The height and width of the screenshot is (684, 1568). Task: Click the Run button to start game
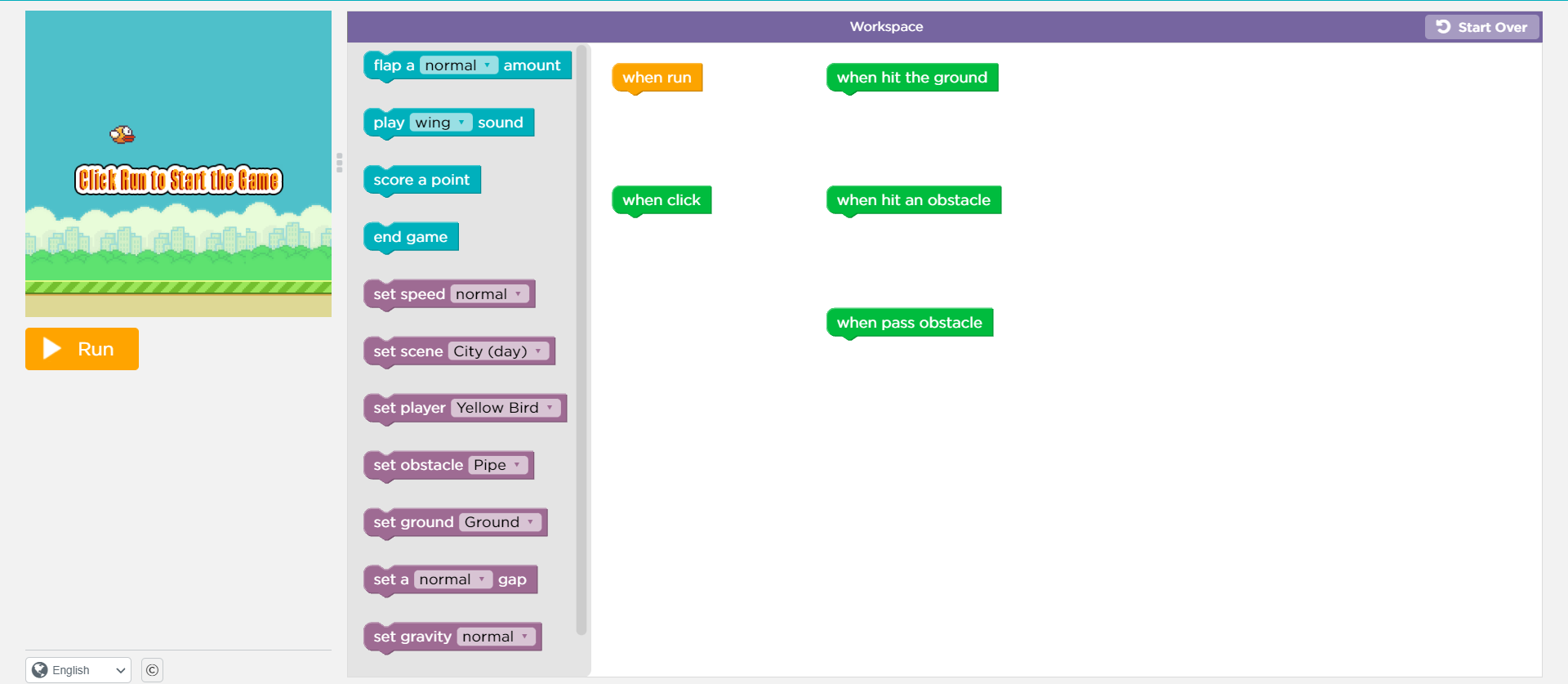tap(82, 349)
